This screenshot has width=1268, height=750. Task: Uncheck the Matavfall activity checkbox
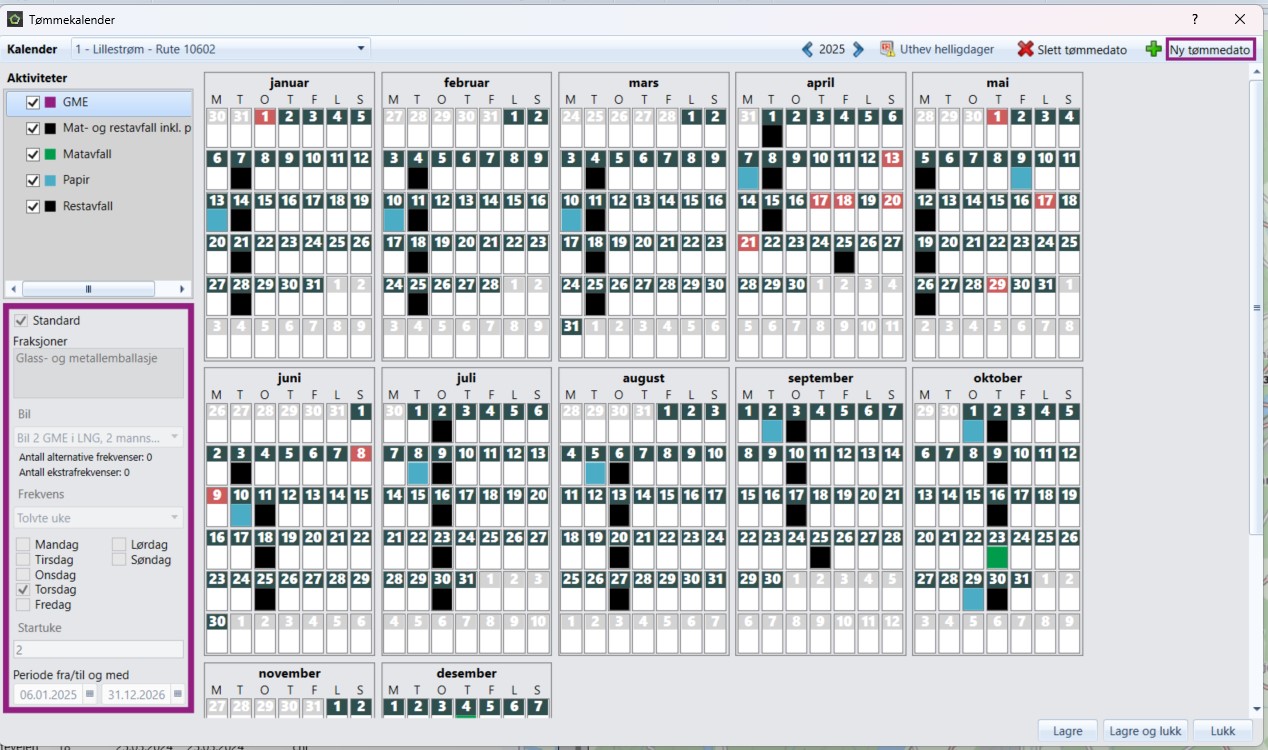click(x=33, y=154)
